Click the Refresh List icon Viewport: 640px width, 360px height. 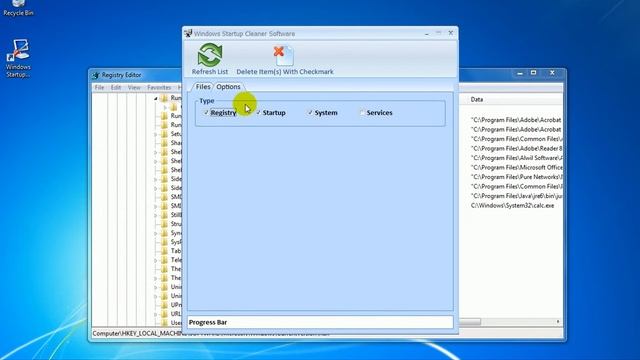(x=210, y=55)
